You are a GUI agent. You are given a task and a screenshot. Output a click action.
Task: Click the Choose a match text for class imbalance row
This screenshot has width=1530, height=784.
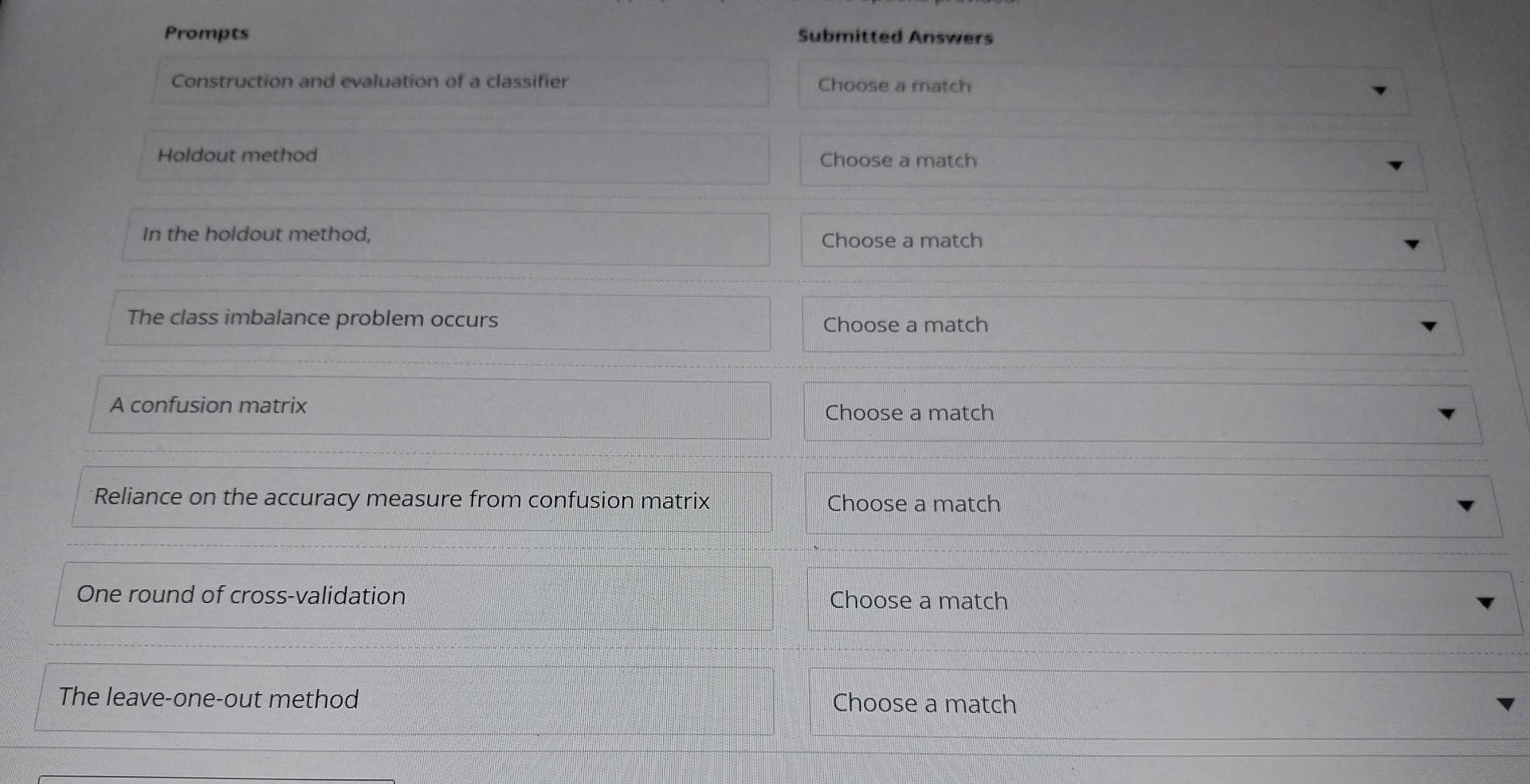[x=904, y=325]
